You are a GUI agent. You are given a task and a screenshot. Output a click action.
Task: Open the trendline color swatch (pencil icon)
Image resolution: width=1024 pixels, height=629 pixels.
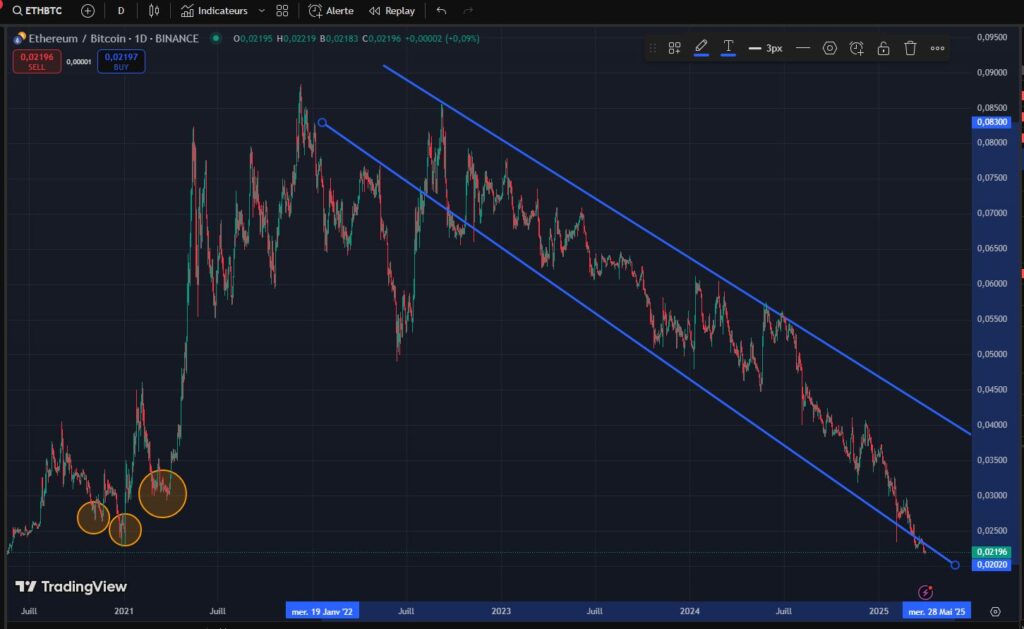[x=701, y=47]
